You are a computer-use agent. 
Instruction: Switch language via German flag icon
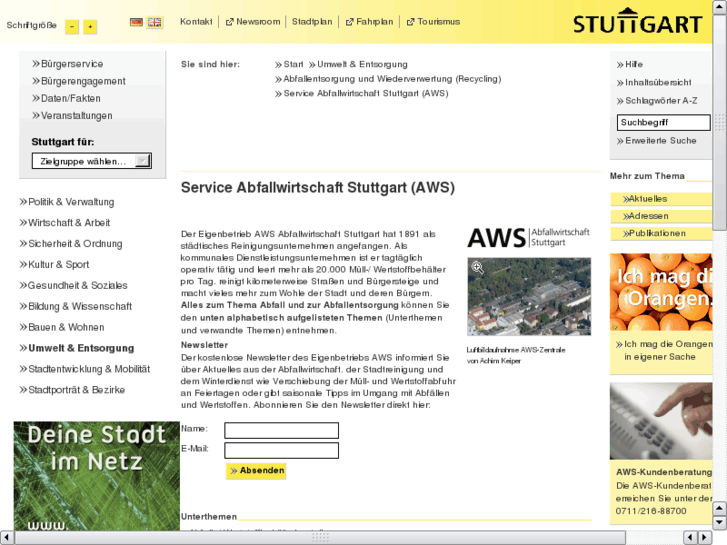[x=136, y=22]
